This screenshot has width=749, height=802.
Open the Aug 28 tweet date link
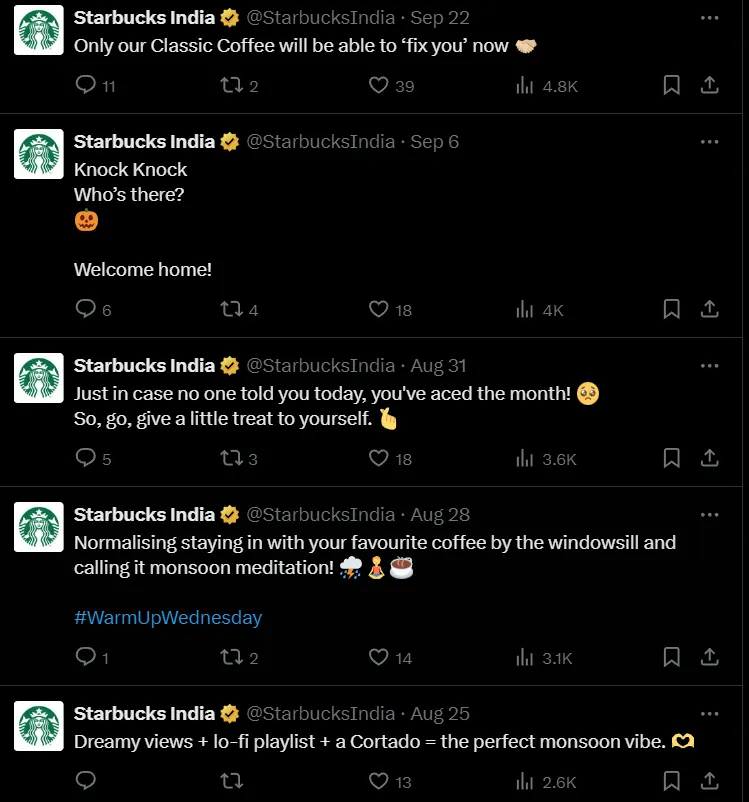click(440, 515)
